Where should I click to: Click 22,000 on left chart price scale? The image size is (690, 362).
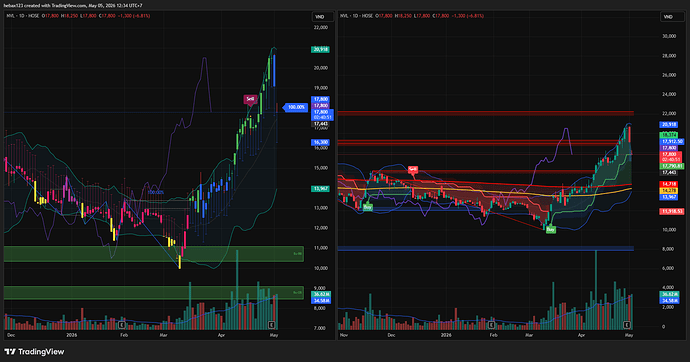point(320,28)
